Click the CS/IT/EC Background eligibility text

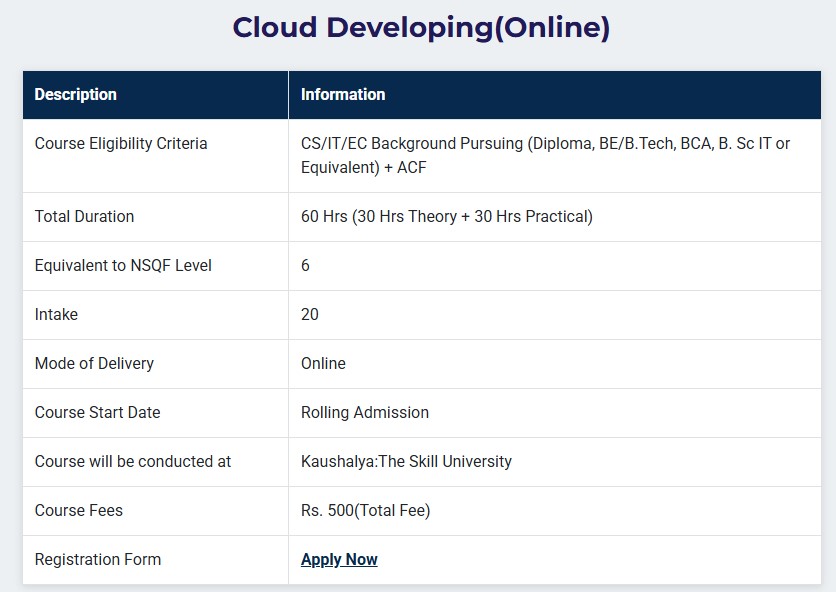point(545,155)
